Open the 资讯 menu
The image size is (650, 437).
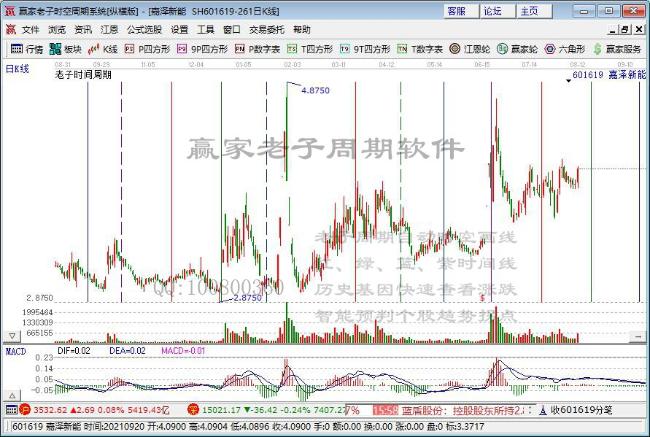tap(83, 30)
